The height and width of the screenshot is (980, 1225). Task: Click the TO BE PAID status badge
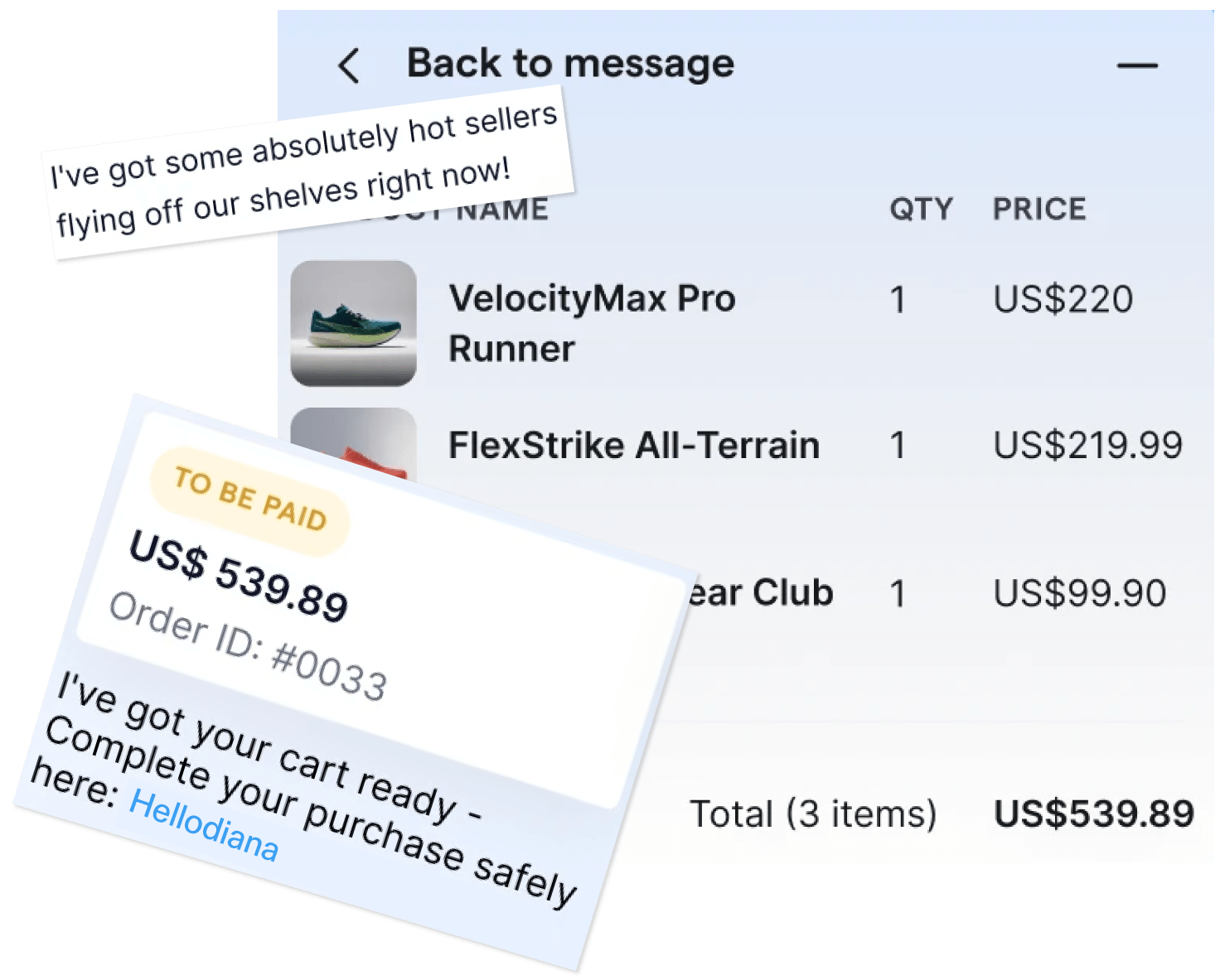[250, 500]
